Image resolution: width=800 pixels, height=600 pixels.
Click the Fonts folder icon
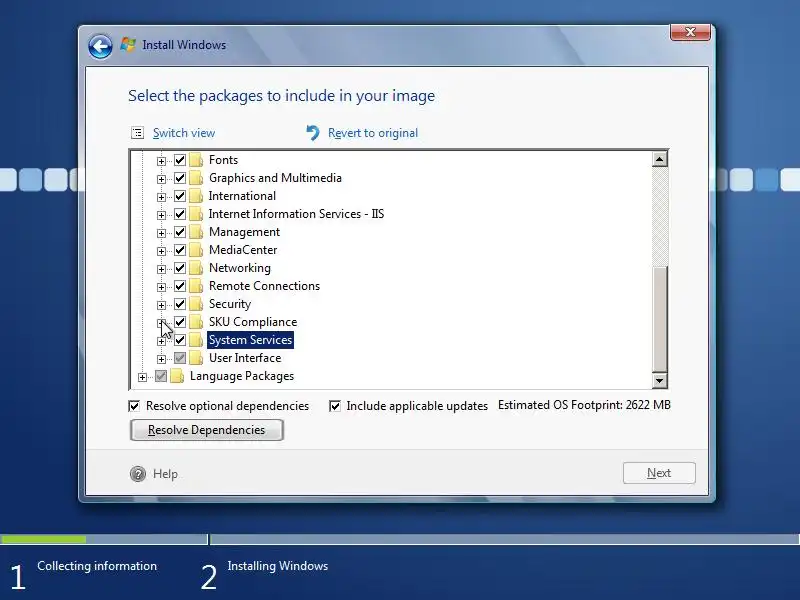coord(196,160)
